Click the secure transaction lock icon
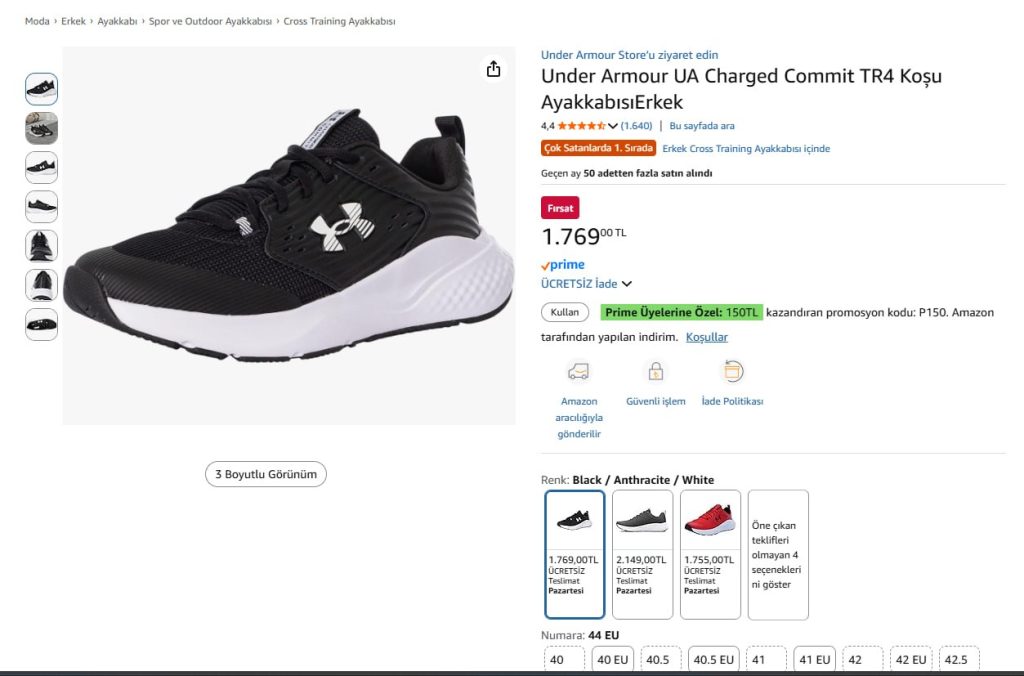This screenshot has height=676, width=1024. [x=656, y=372]
